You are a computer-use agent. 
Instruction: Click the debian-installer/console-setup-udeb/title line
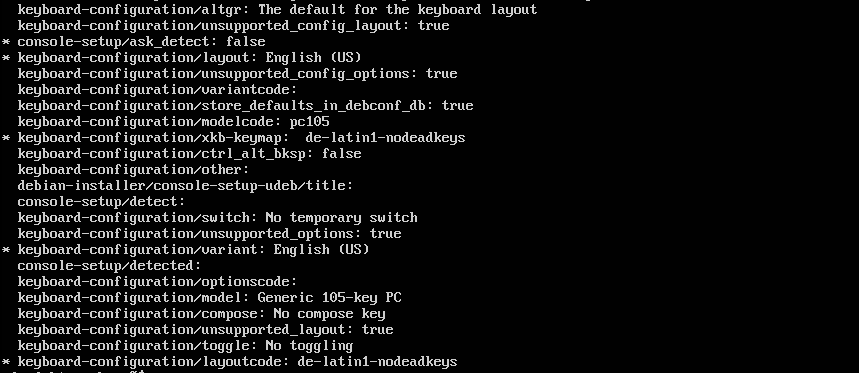(x=185, y=186)
